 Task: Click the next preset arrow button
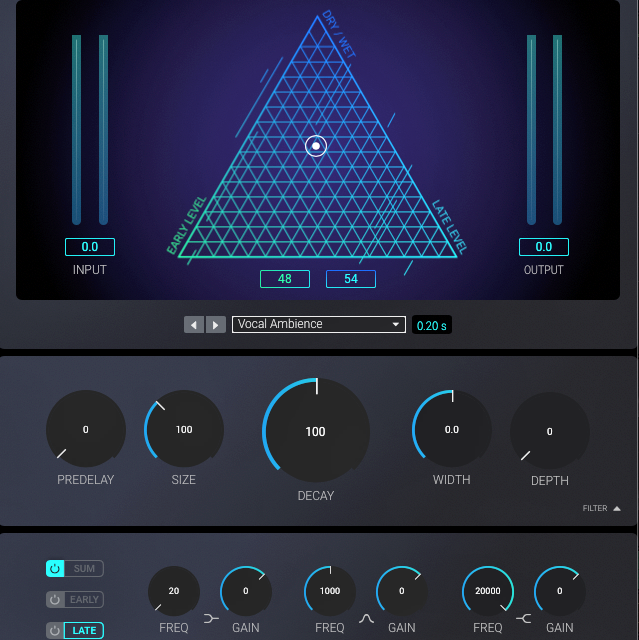pos(216,325)
